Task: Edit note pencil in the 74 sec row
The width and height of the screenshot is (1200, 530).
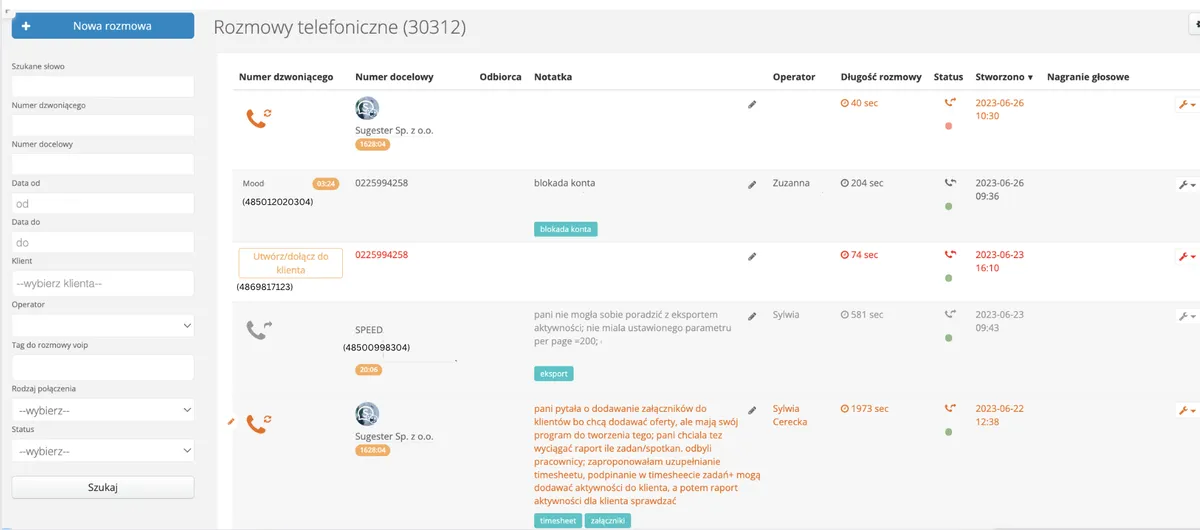Action: click(752, 257)
